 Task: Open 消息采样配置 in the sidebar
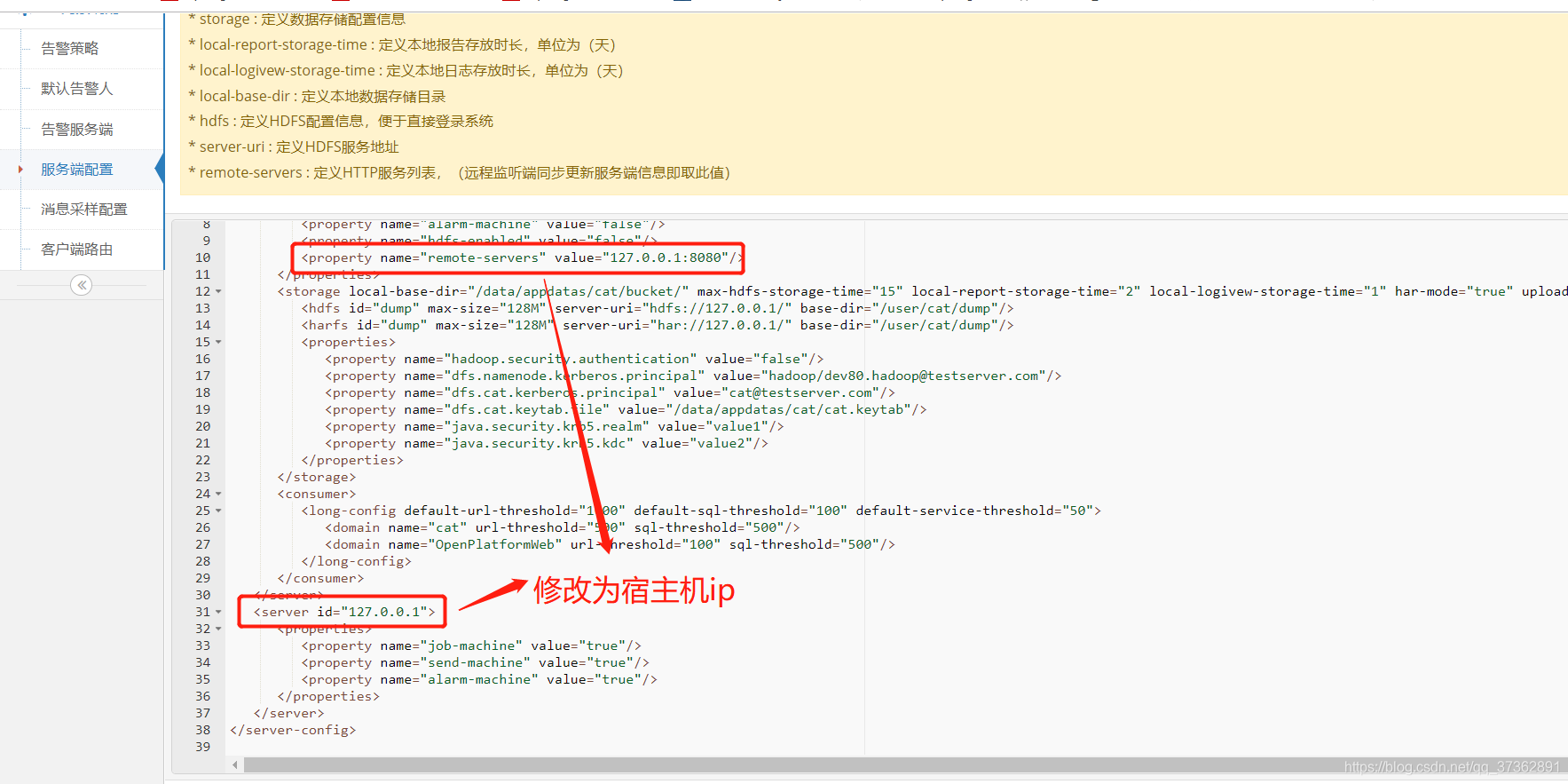pyautogui.click(x=83, y=209)
